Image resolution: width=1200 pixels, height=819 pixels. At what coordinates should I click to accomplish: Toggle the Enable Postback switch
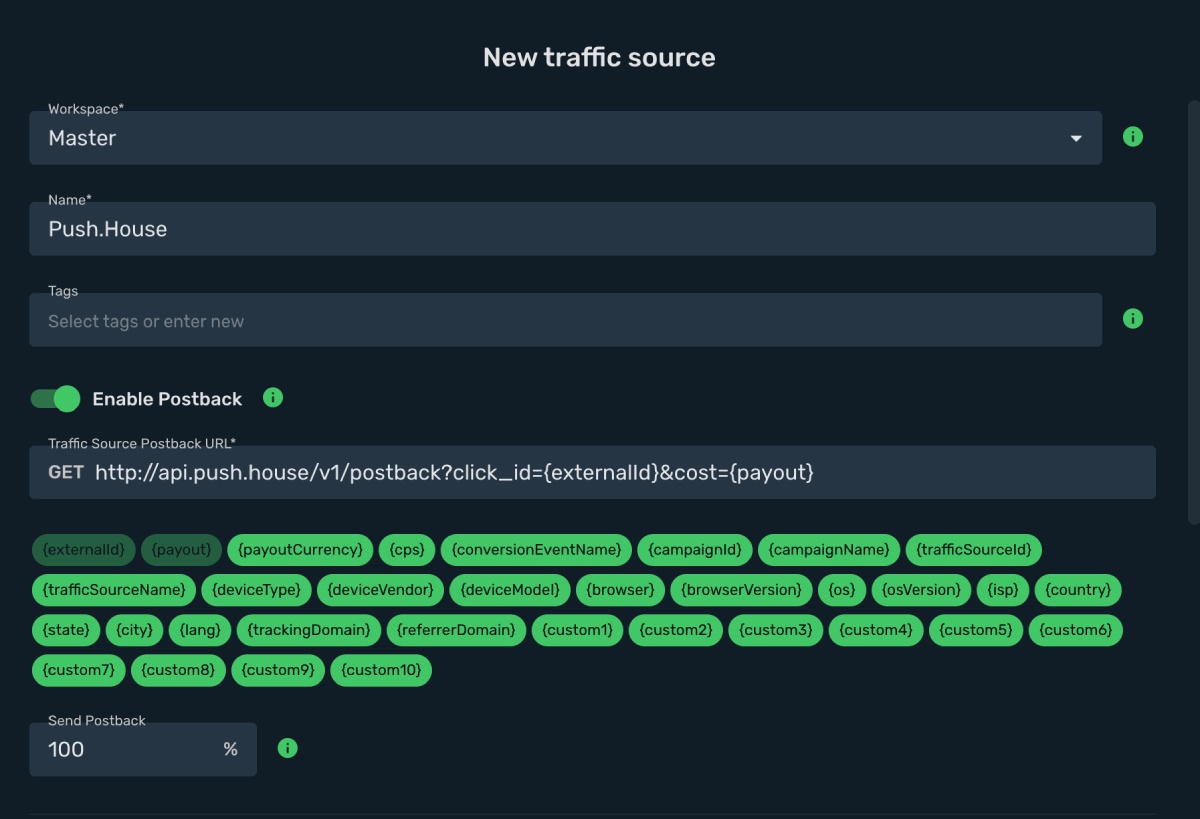[x=55, y=399]
